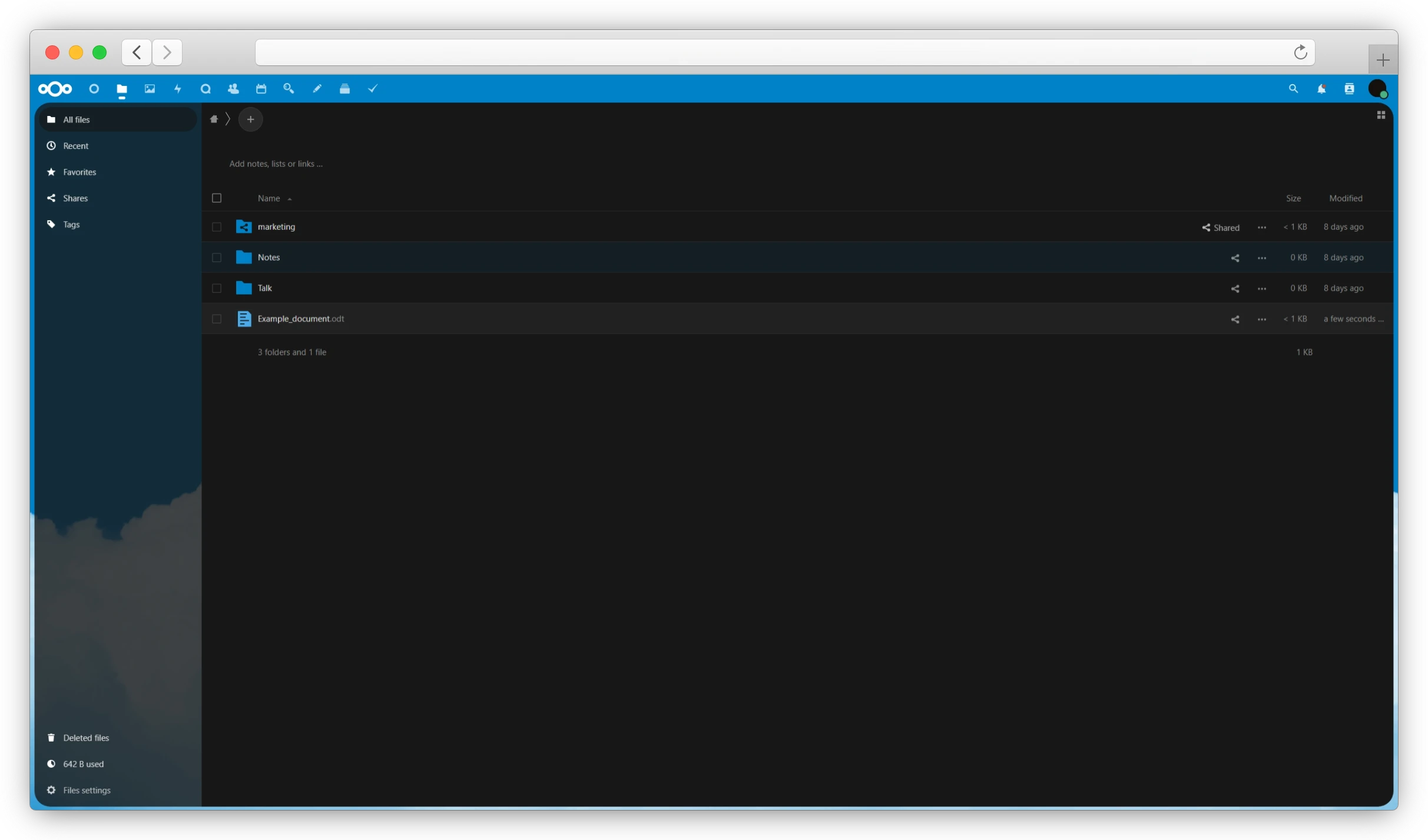The image size is (1428, 840).
Task: Open the Photos app
Action: pos(150,88)
